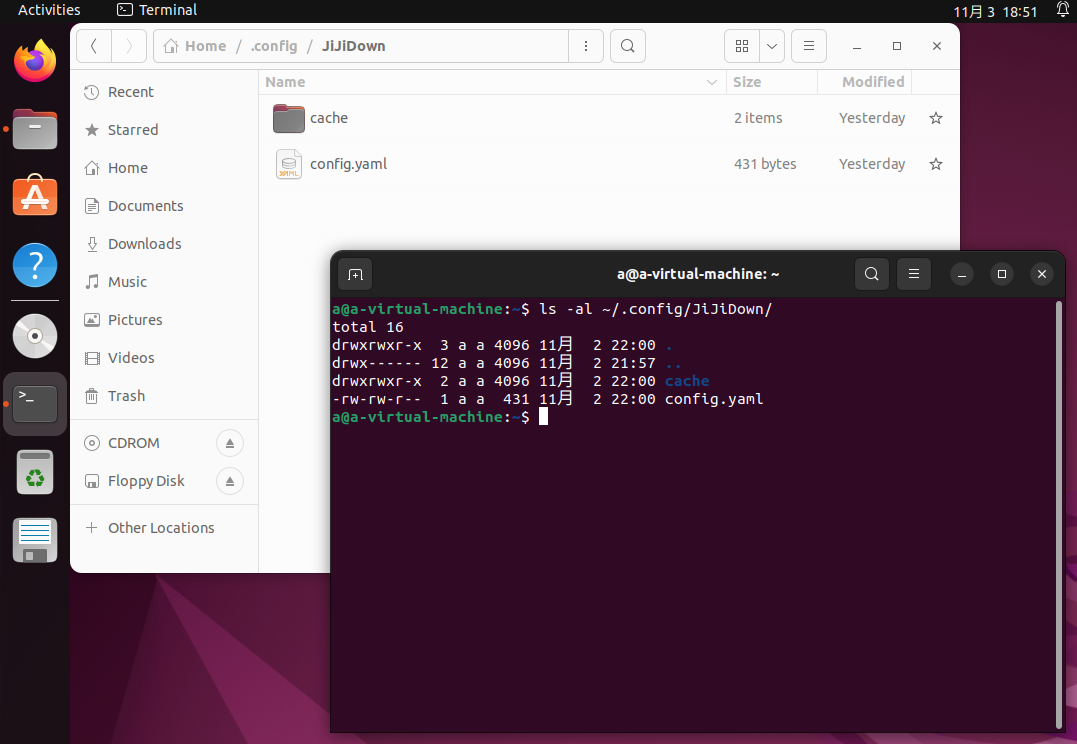Open the clock and calendar in top bar
The image size is (1077, 744).
[995, 12]
